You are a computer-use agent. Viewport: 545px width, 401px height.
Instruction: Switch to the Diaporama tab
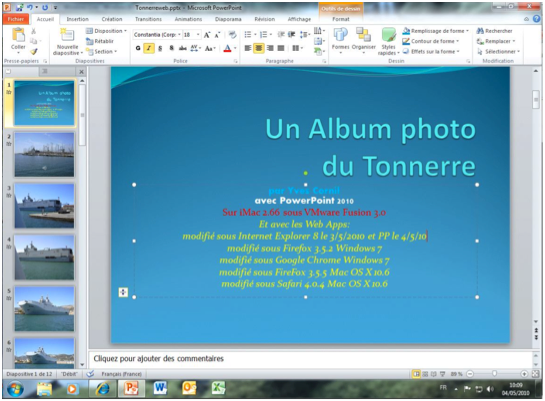[x=228, y=19]
